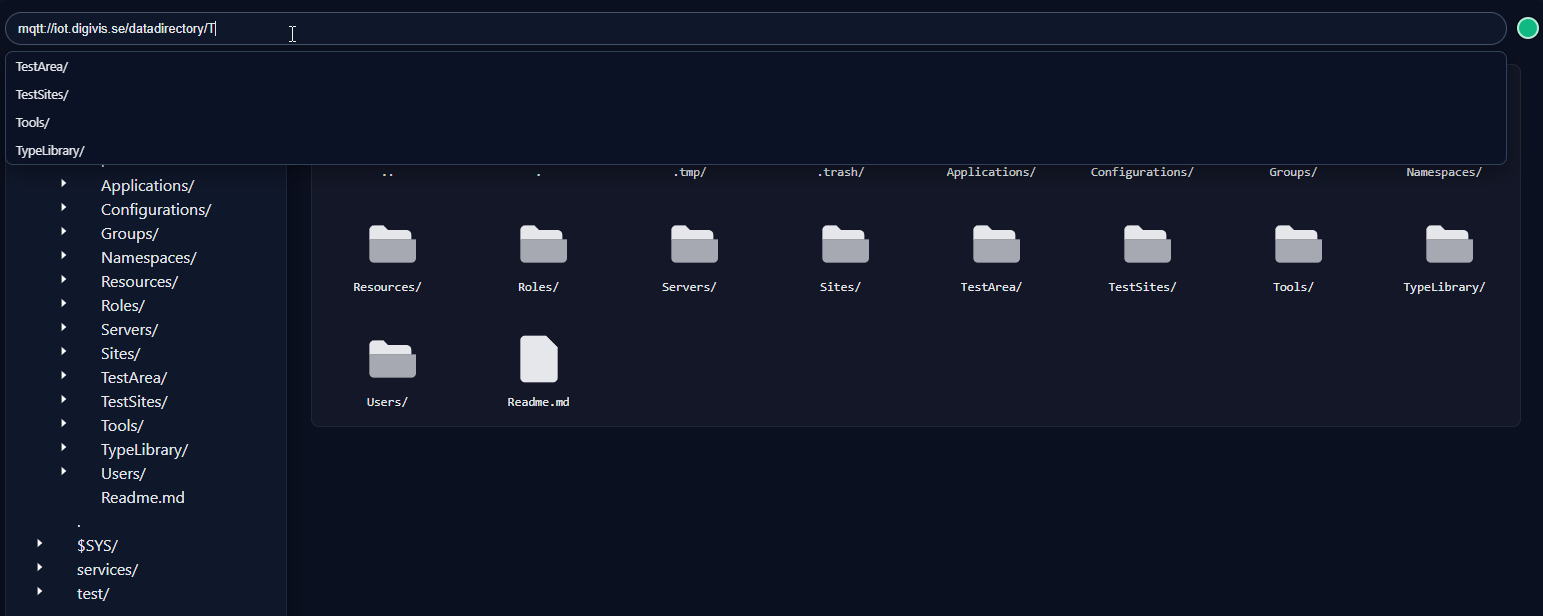Pick Tools/ from the autocomplete dropdown

33,122
